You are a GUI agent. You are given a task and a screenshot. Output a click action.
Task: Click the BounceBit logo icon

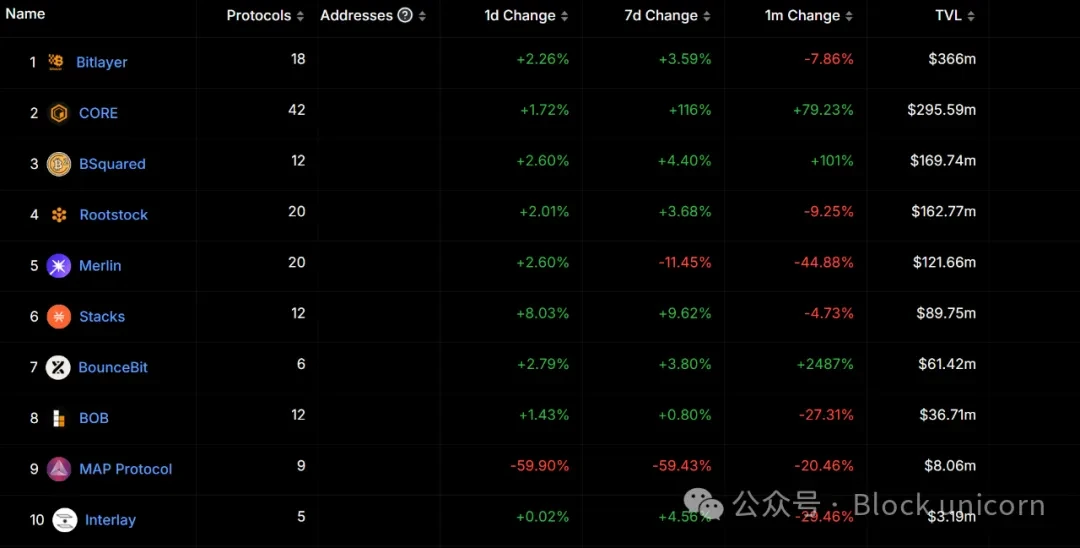click(x=58, y=368)
